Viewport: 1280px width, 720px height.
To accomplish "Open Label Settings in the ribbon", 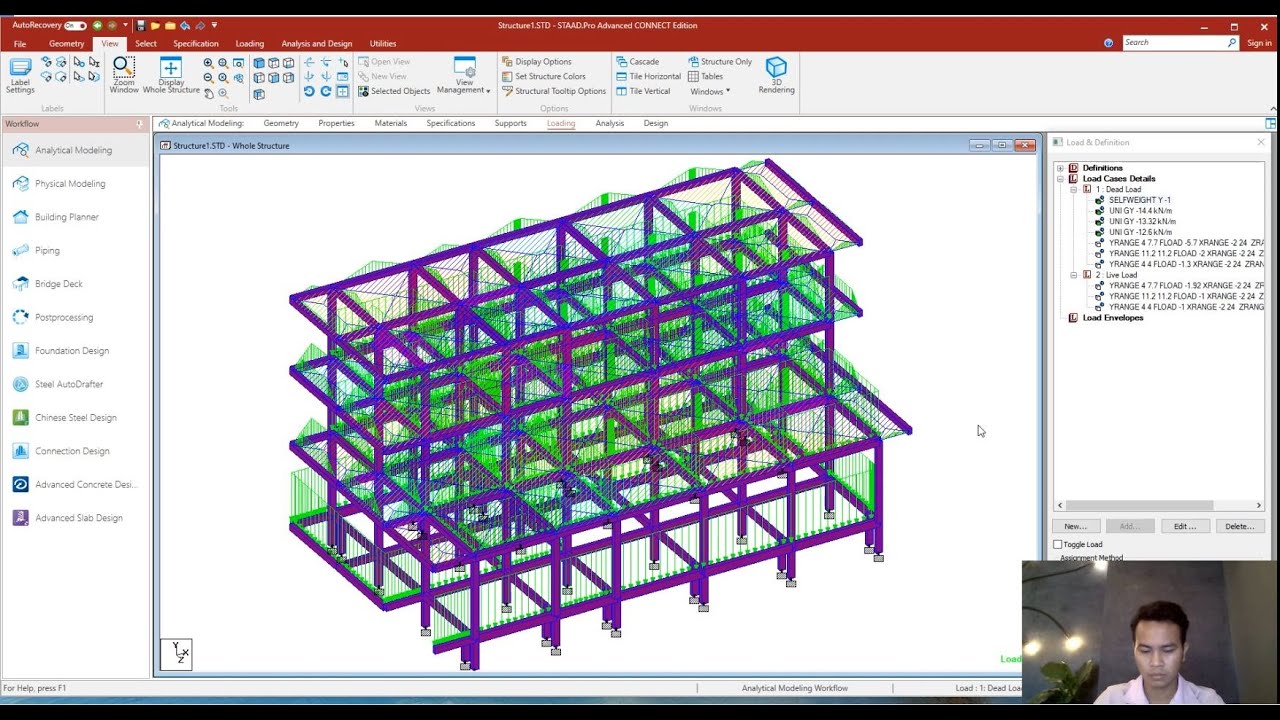I will point(20,76).
